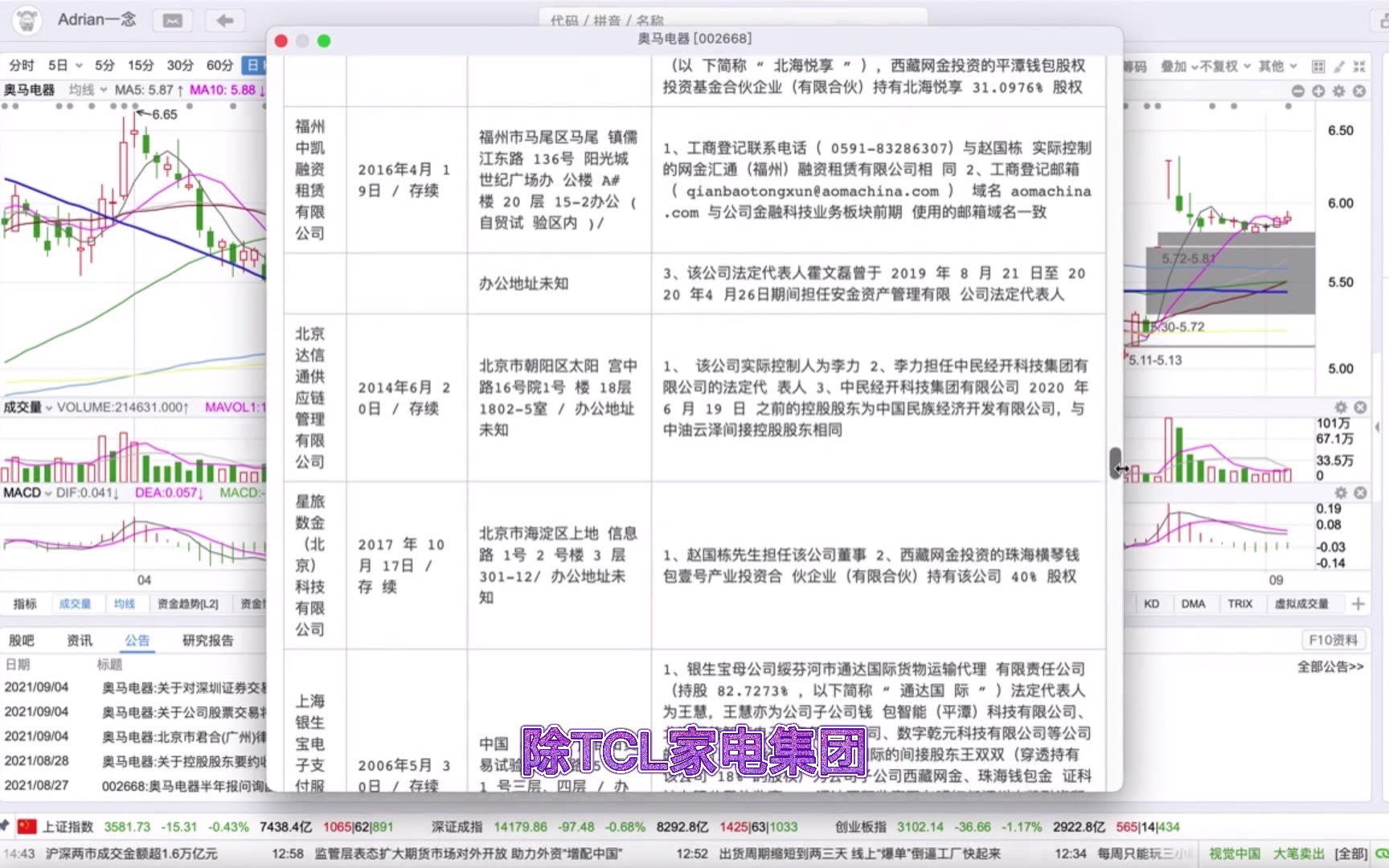Zoom out main chart with minus icon
The image size is (1389, 868).
1297,91
